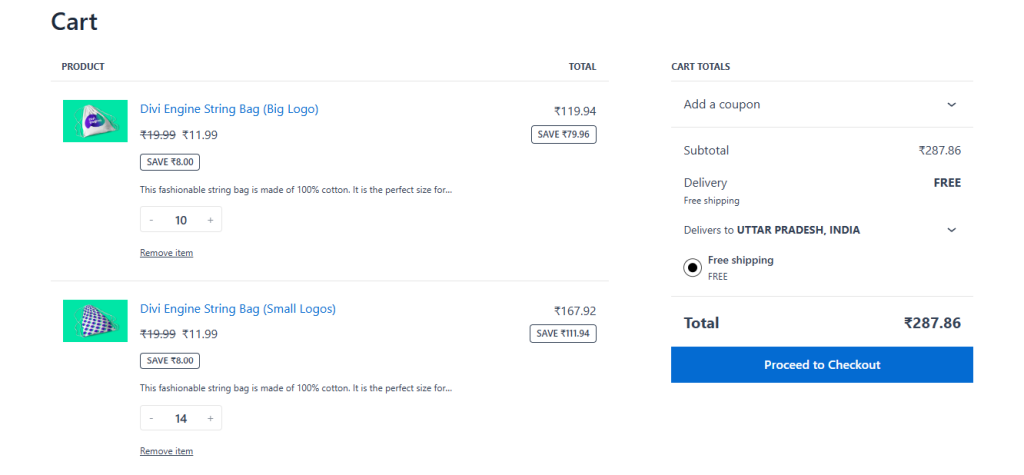Expand the Add a coupon section
Screen dimensions: 1024x475
tap(951, 104)
